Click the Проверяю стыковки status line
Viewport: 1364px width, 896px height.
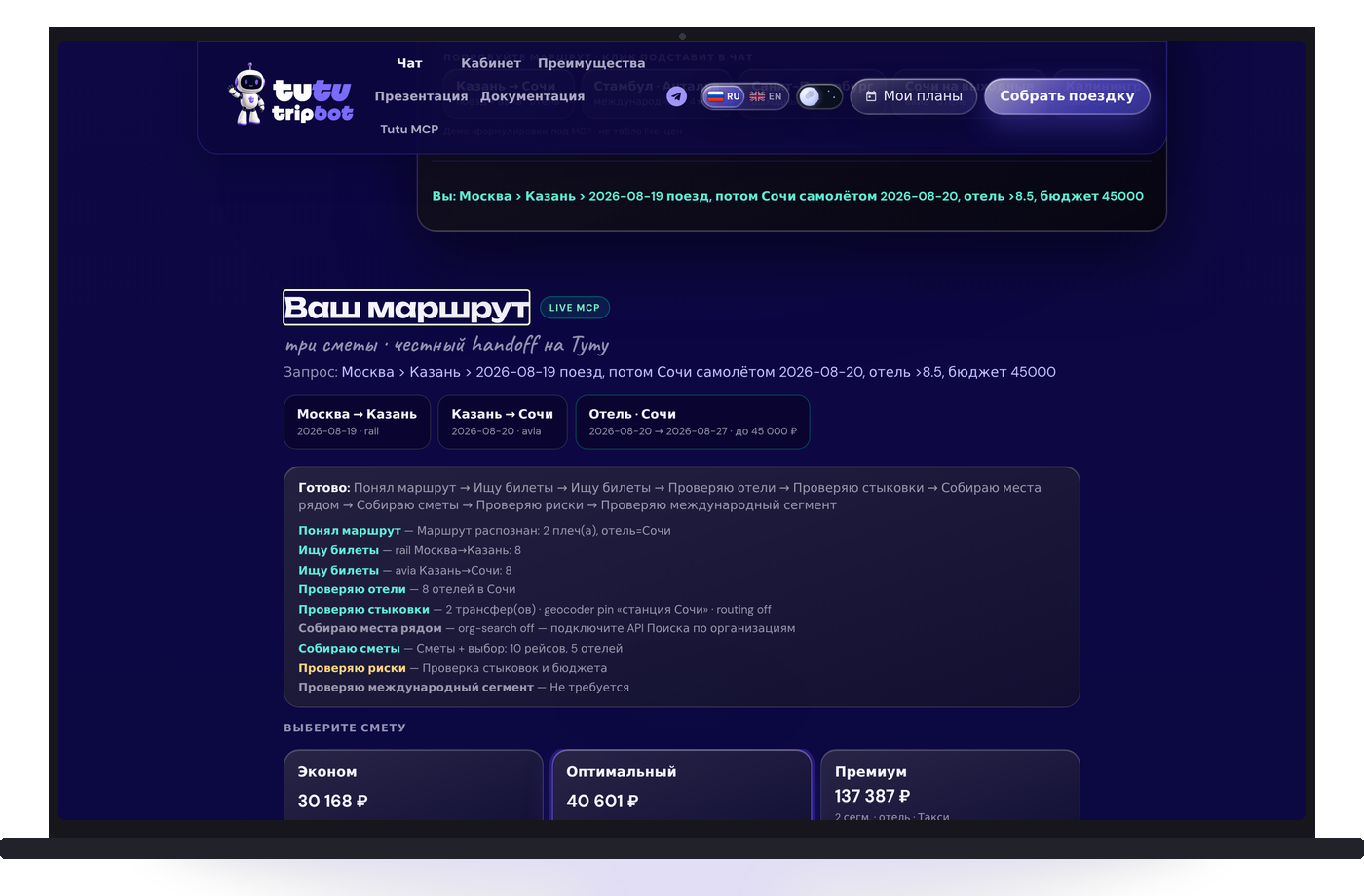point(535,610)
